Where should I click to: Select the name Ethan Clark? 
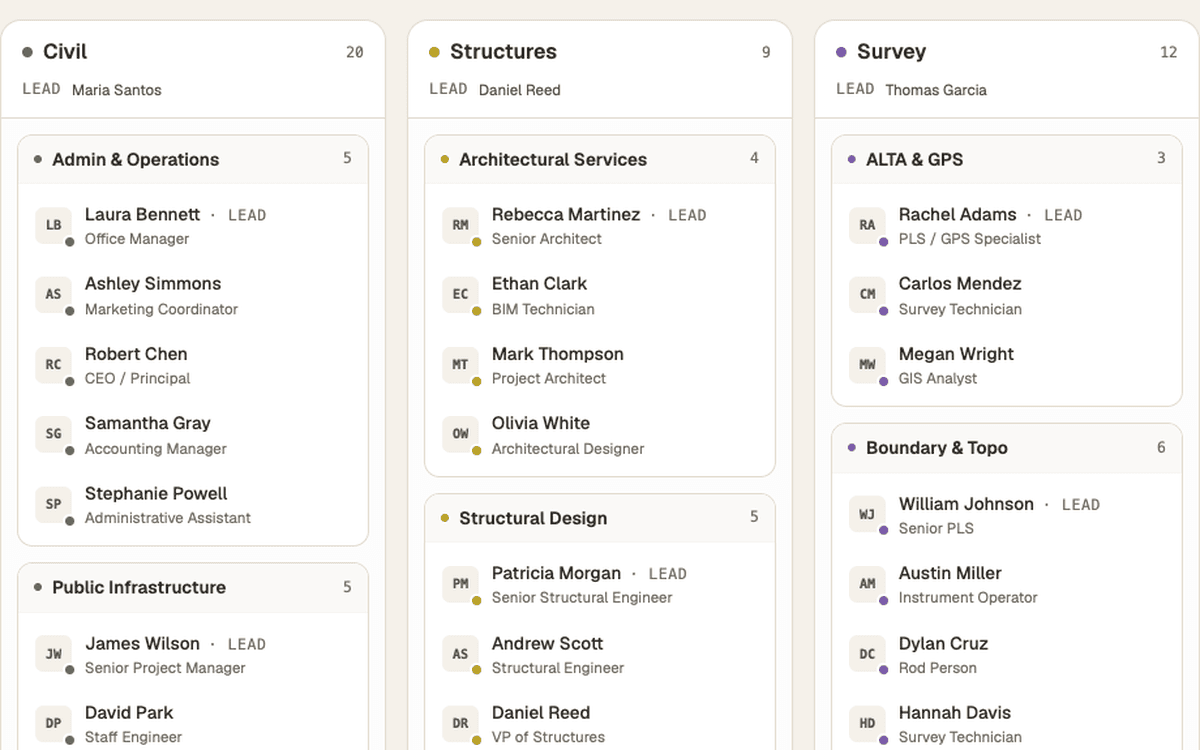tap(539, 284)
